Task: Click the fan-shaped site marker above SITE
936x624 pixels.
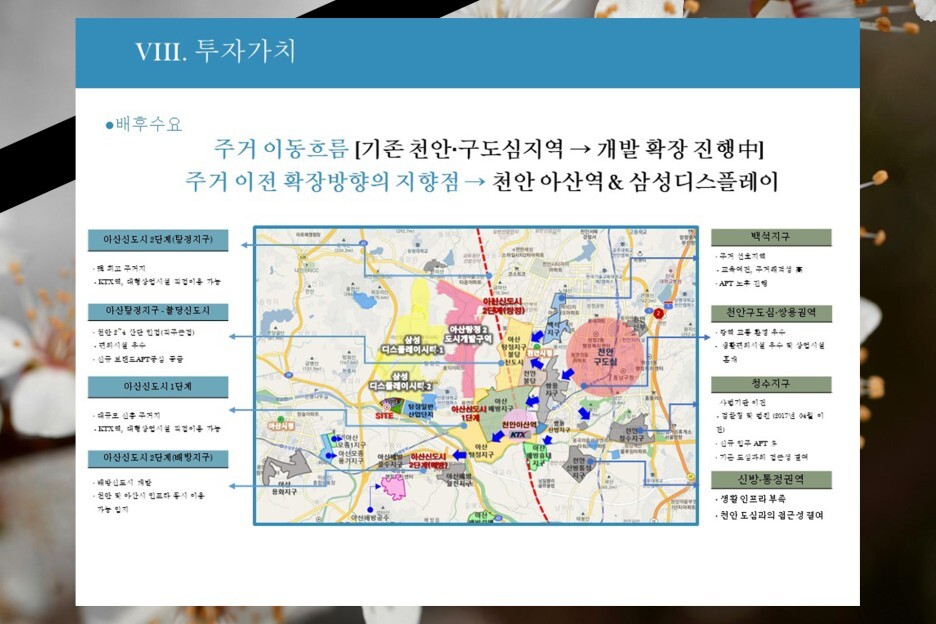Action: (x=391, y=404)
